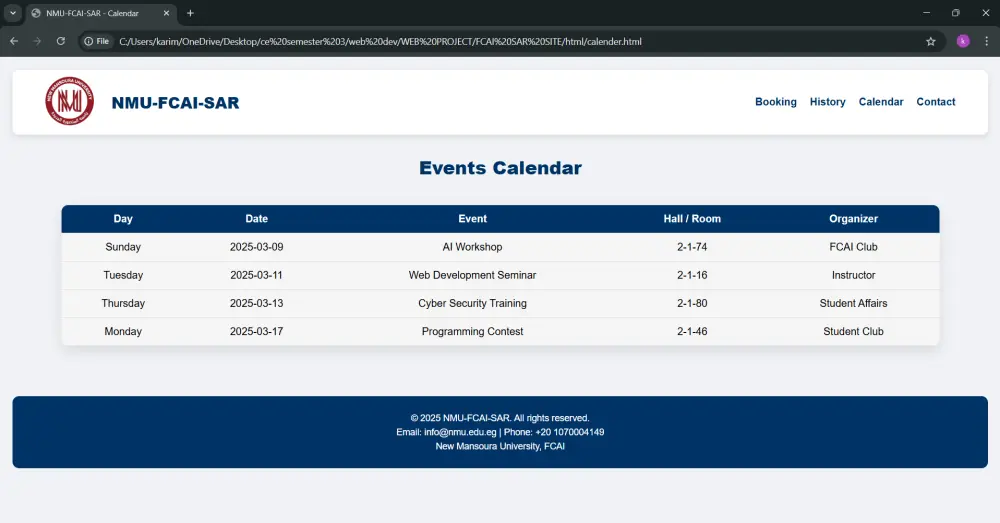This screenshot has width=1000, height=523.
Task: Open the purple profile avatar
Action: 963,41
